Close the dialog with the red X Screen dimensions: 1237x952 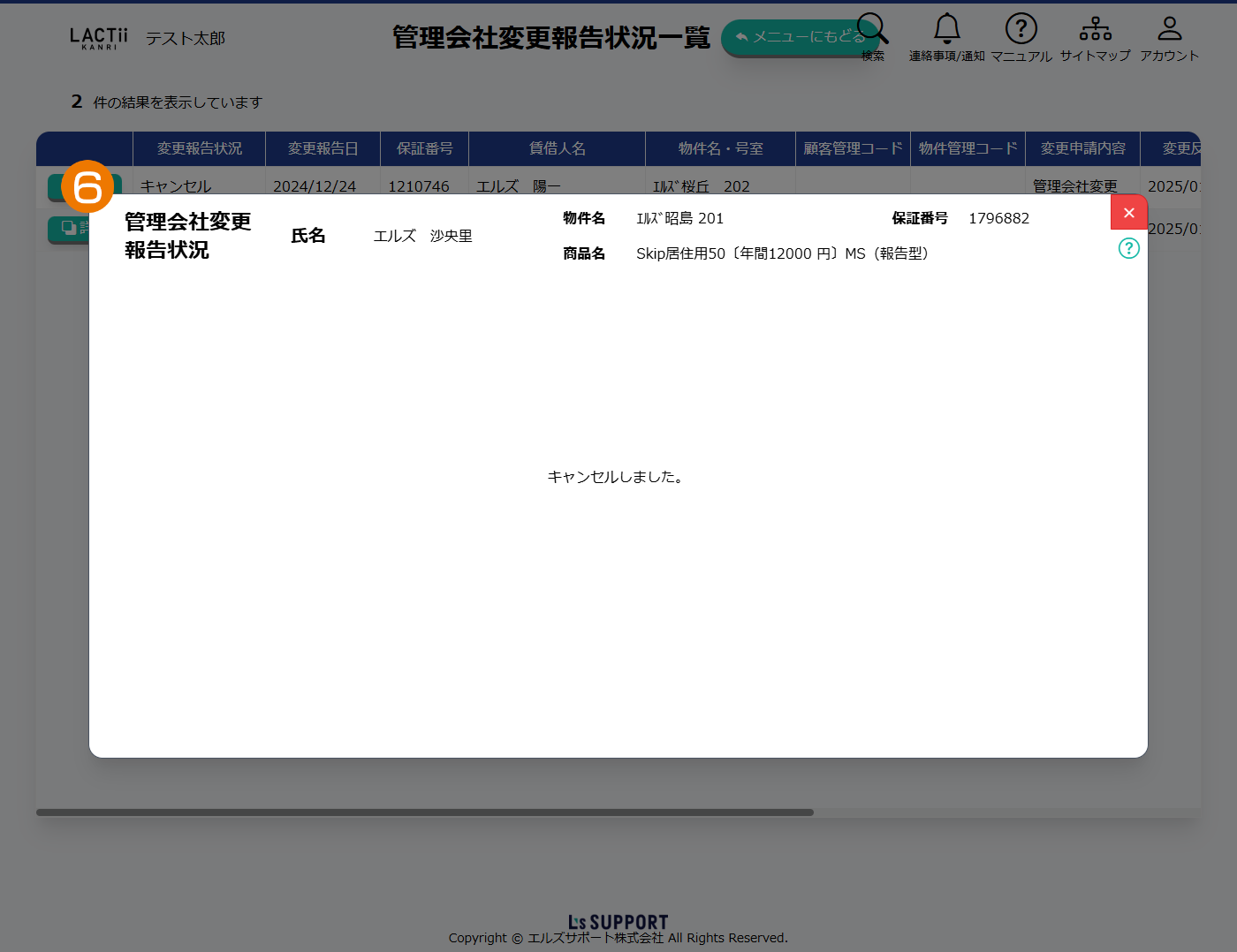[x=1128, y=213]
